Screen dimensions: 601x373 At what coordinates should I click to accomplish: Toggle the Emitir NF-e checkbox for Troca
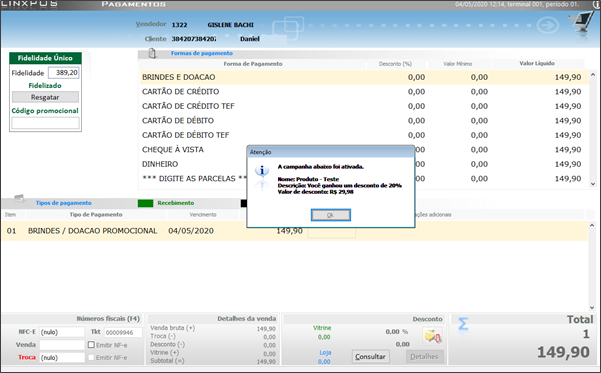(91, 357)
